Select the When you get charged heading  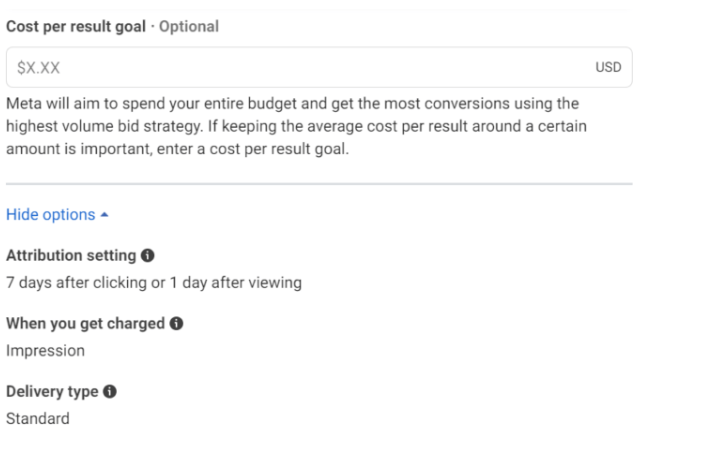click(x=85, y=324)
